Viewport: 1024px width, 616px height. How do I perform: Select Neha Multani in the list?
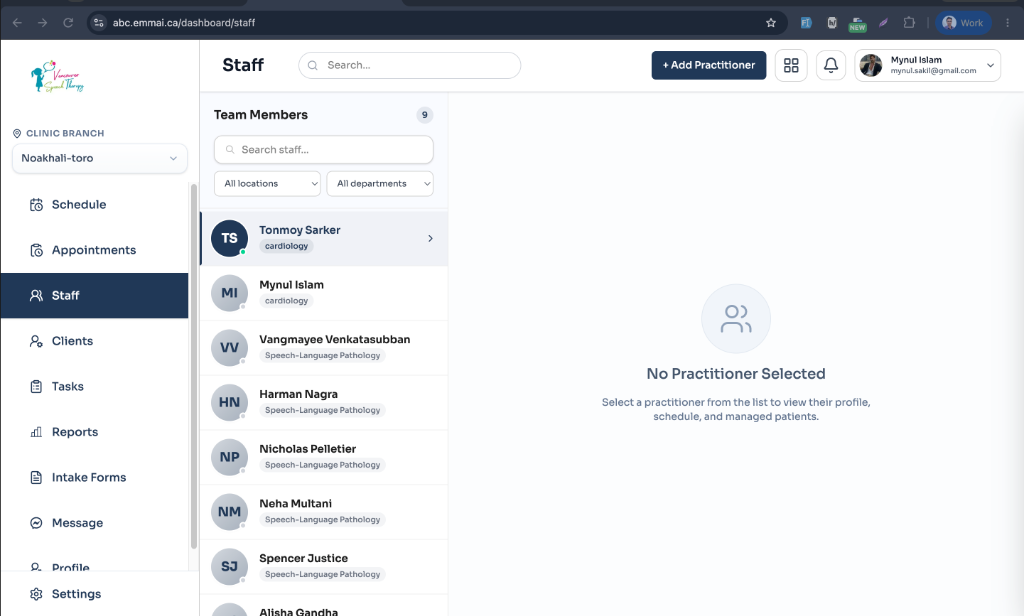click(324, 512)
